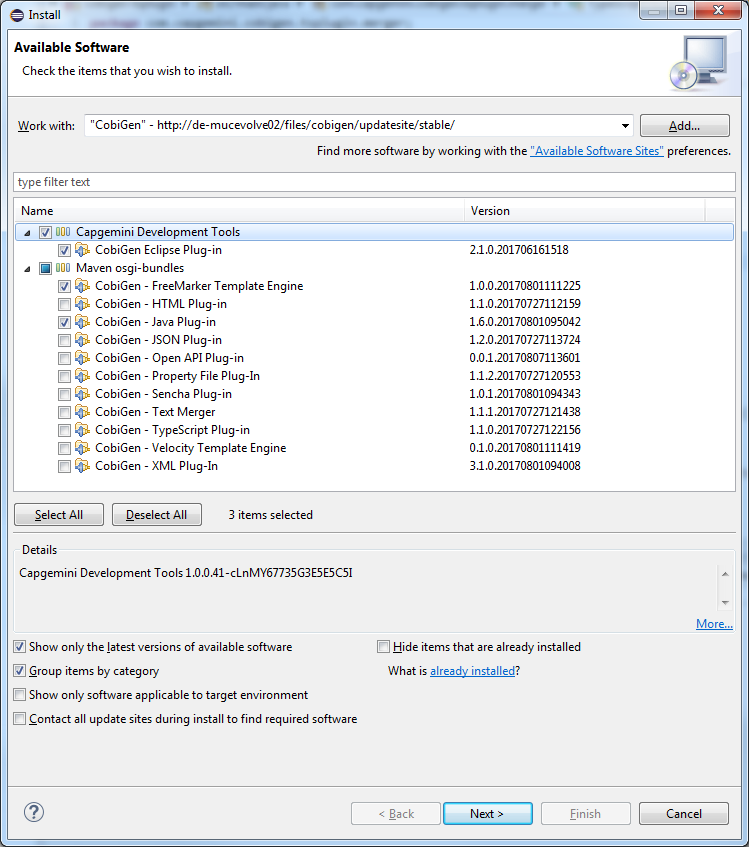Uncheck Capgemini Development Tools category checkbox
Screen dimensions: 749x848
point(45,233)
